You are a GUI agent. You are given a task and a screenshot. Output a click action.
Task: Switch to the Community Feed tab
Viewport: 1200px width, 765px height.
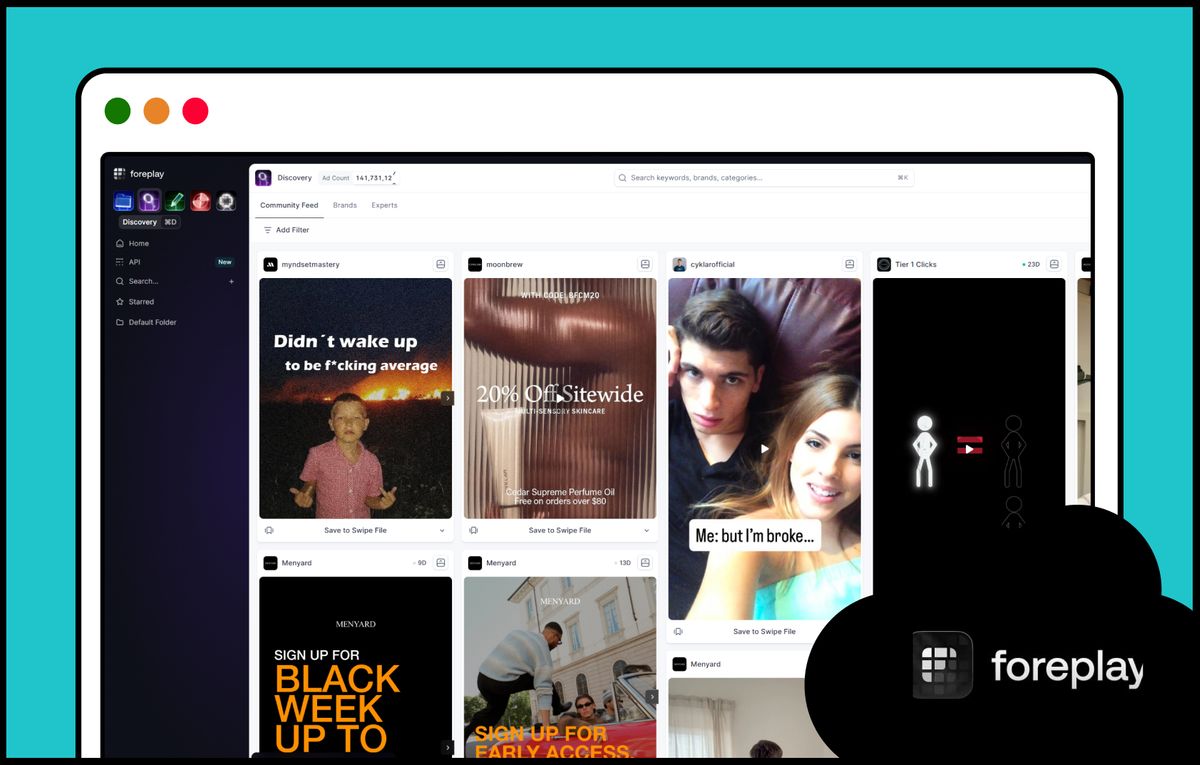(x=289, y=205)
